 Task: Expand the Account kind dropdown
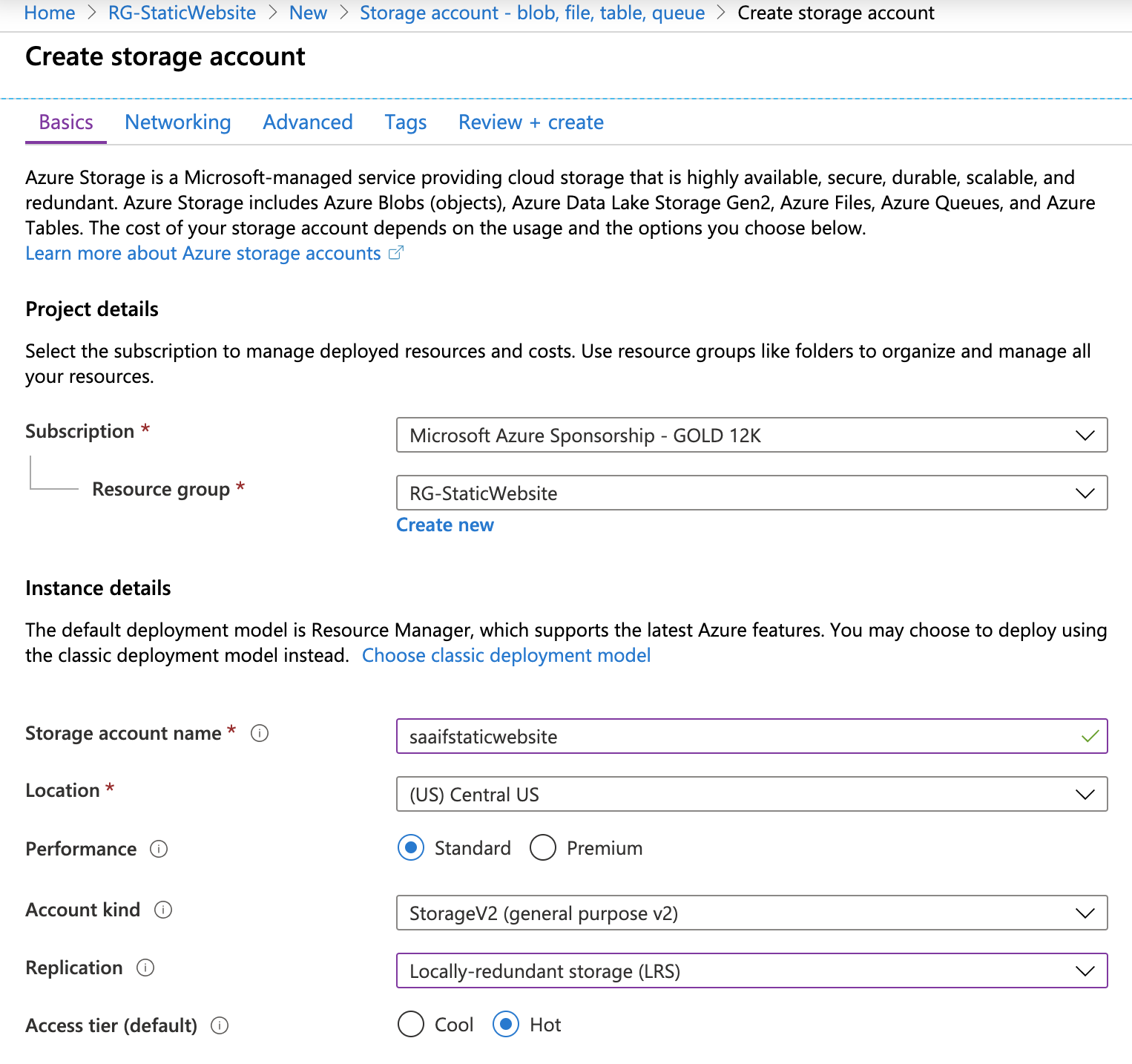751,913
